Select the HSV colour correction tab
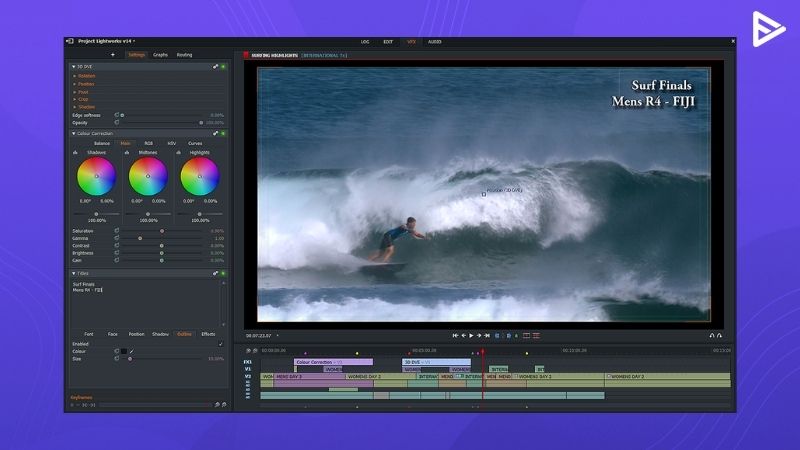Viewport: 800px width, 450px height. click(171, 143)
